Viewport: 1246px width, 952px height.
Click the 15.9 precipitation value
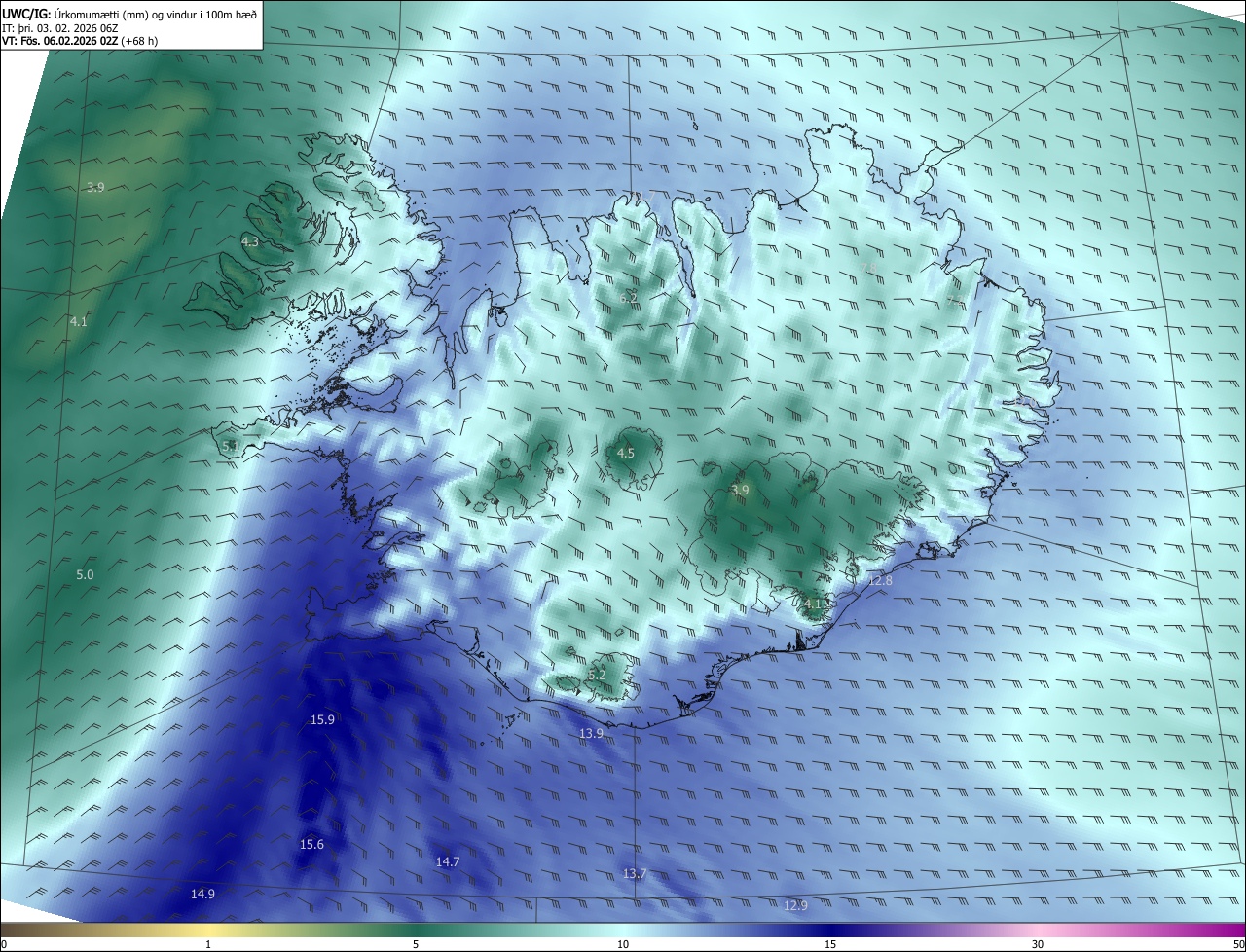click(322, 720)
